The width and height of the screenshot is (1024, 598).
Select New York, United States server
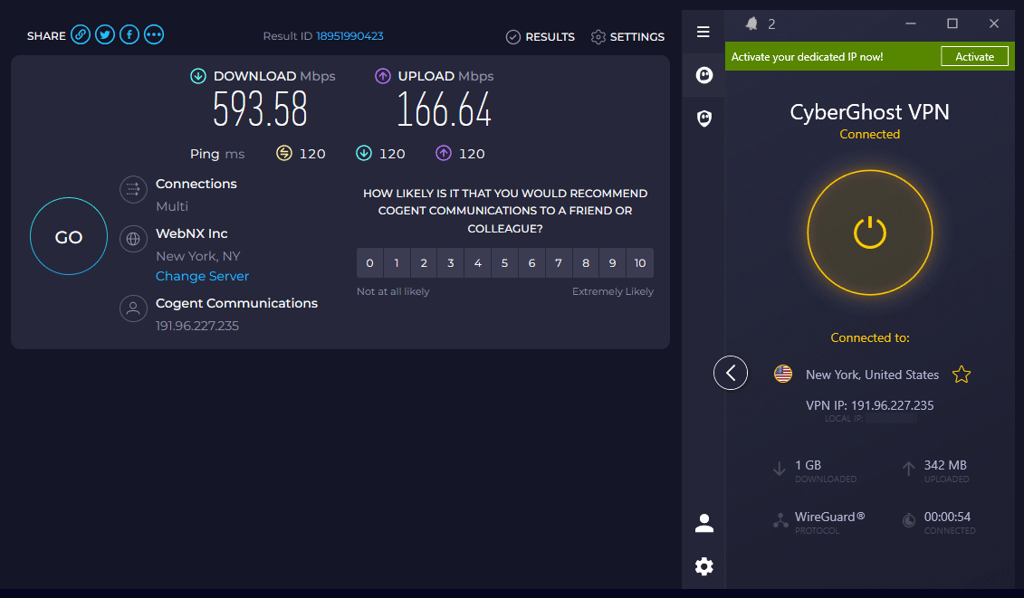pyautogui.click(x=872, y=375)
